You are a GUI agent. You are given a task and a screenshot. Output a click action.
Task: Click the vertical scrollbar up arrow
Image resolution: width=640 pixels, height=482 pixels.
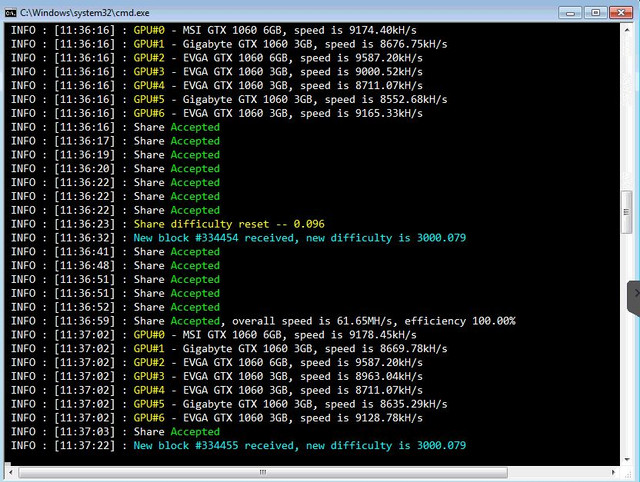[x=627, y=30]
